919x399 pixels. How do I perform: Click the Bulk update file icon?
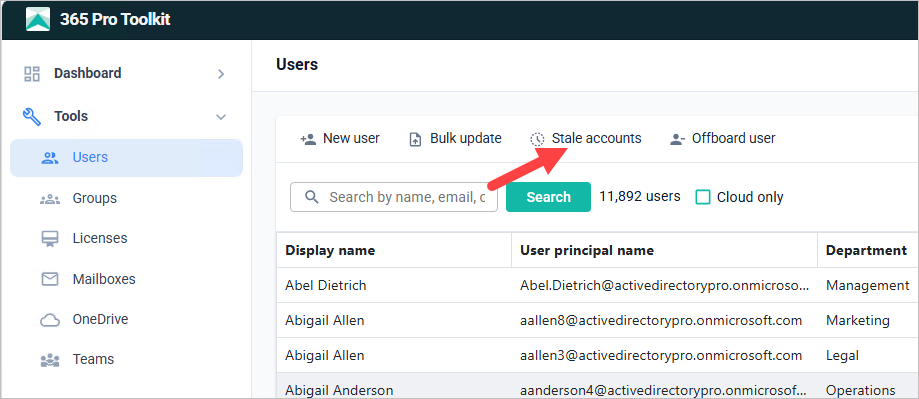pos(415,139)
